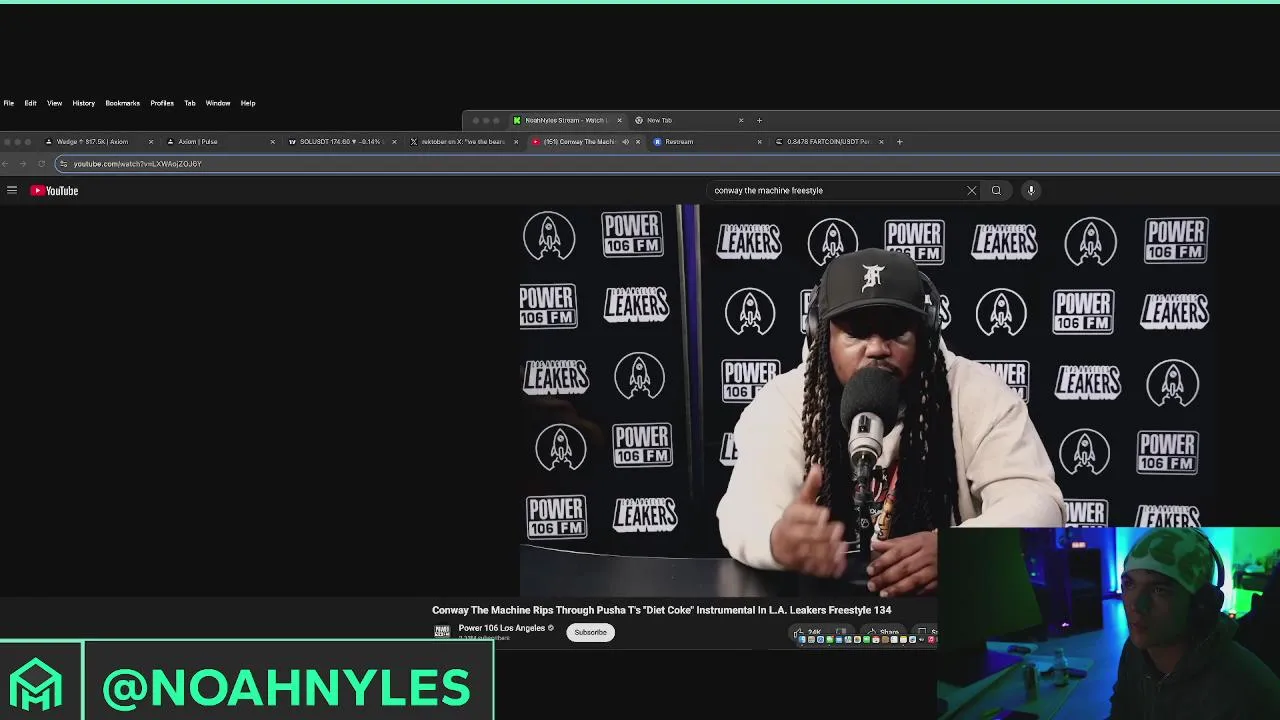Clear the YouTube search box text
This screenshot has height=720, width=1280.
tap(971, 190)
